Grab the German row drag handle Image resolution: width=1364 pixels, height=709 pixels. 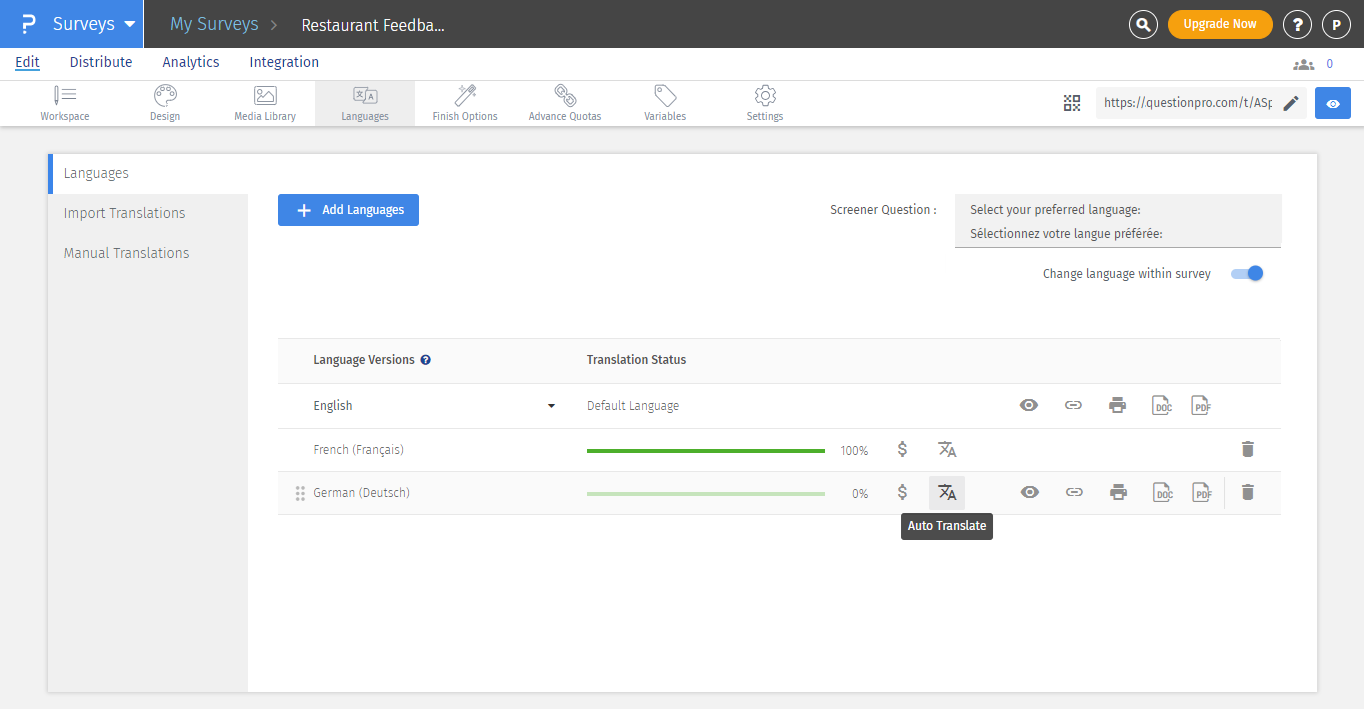pyautogui.click(x=300, y=493)
